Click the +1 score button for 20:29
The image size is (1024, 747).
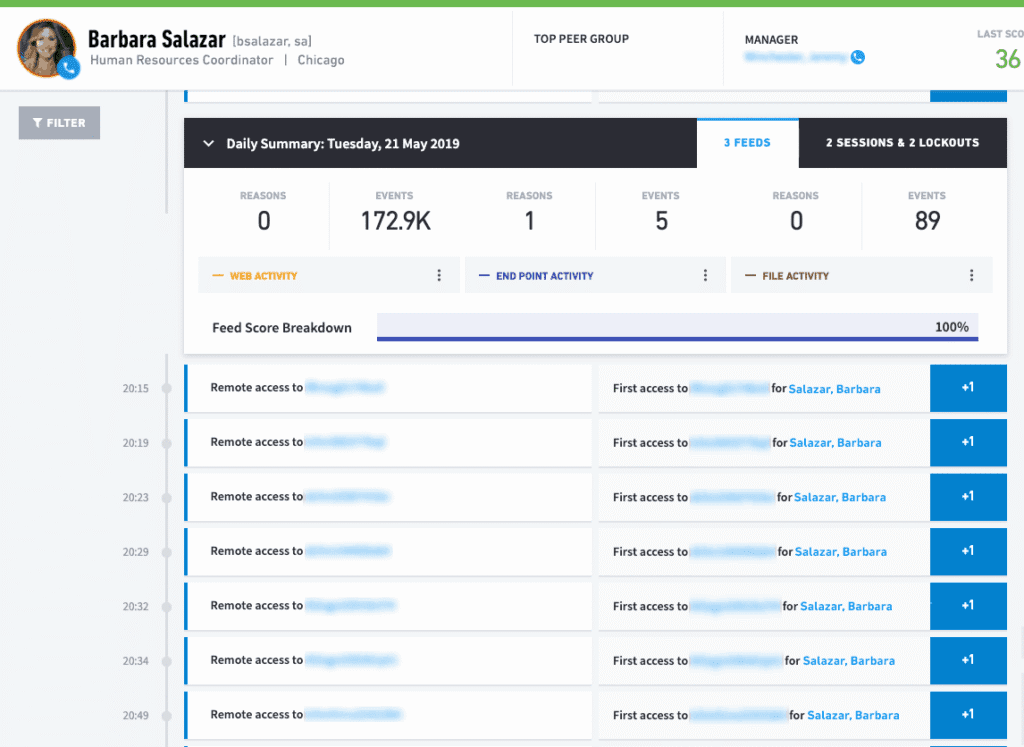[968, 551]
